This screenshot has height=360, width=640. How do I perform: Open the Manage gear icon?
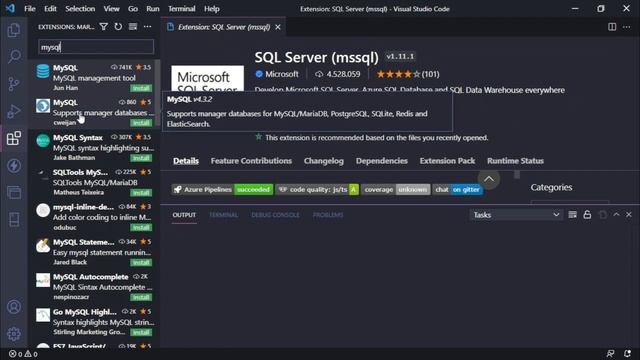pyautogui.click(x=14, y=334)
